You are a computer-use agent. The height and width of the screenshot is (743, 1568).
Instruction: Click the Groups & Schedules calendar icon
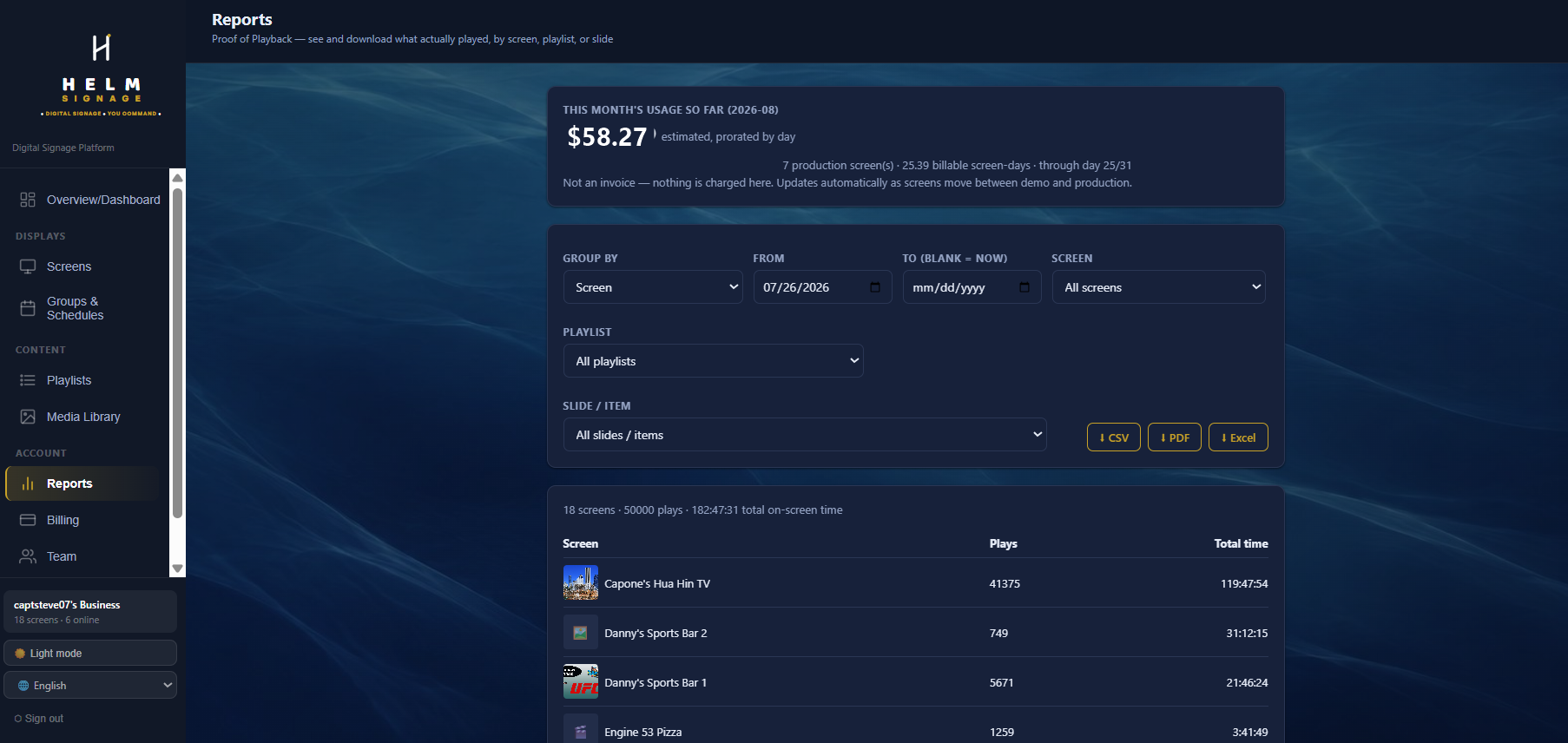click(28, 308)
